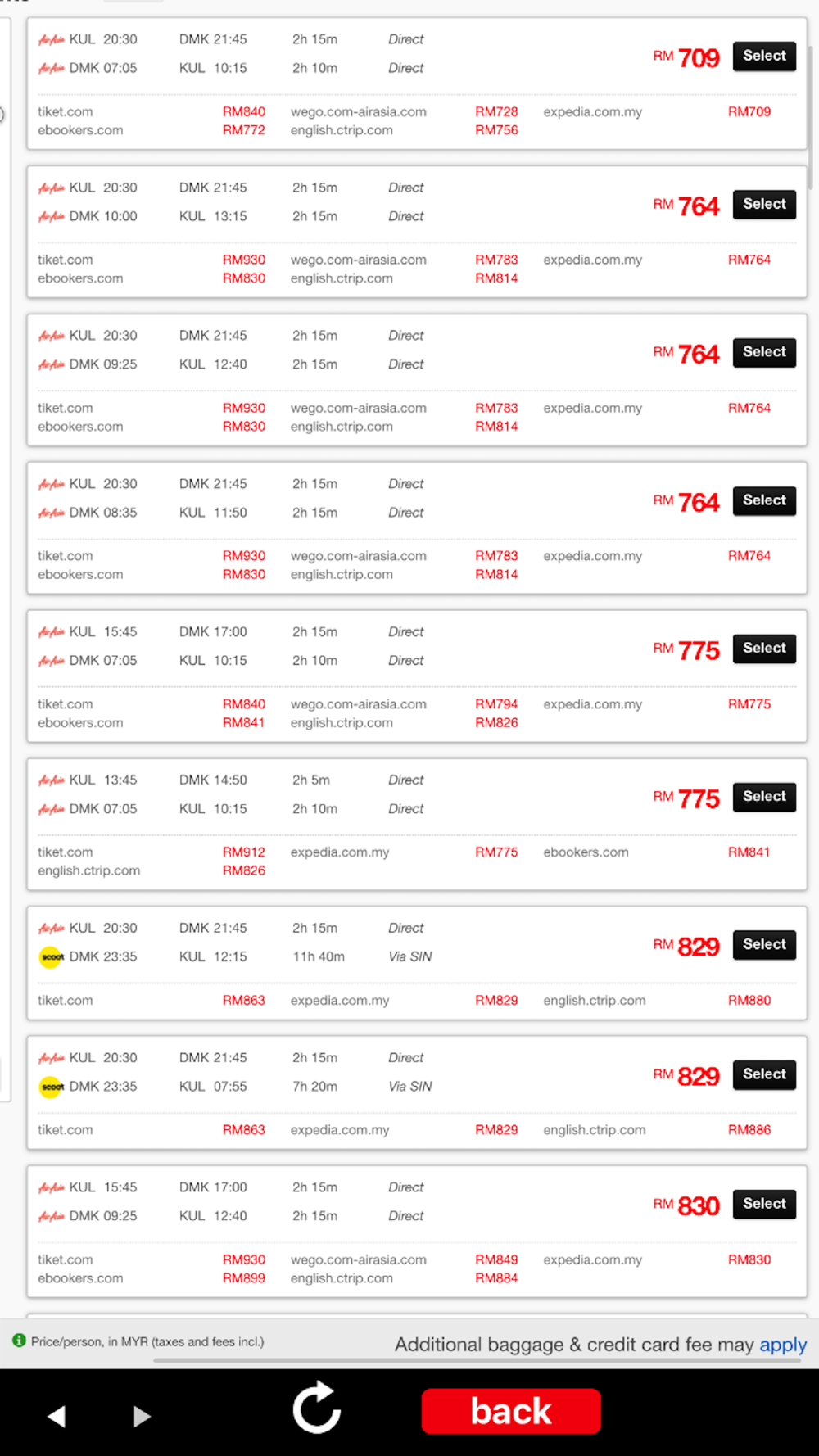The width and height of the screenshot is (819, 1456).
Task: Tap the AirAsia logo on DMK 10:00 flight
Action: [51, 216]
